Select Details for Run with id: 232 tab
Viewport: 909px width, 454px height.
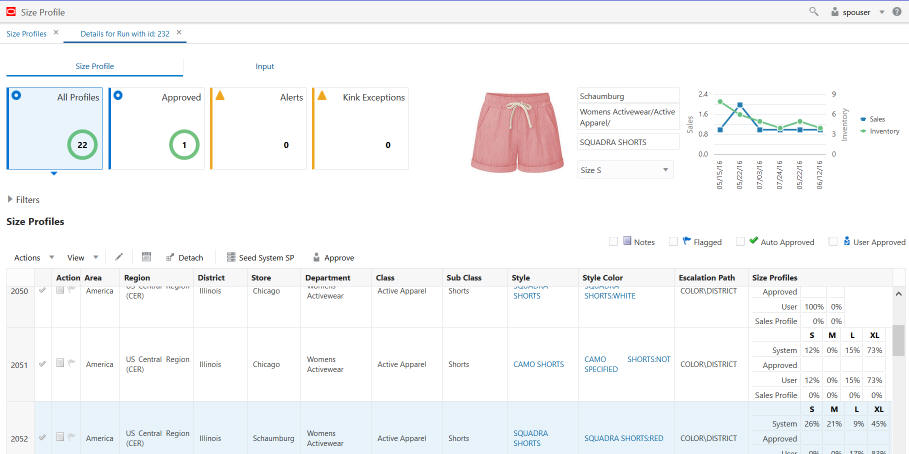(125, 34)
